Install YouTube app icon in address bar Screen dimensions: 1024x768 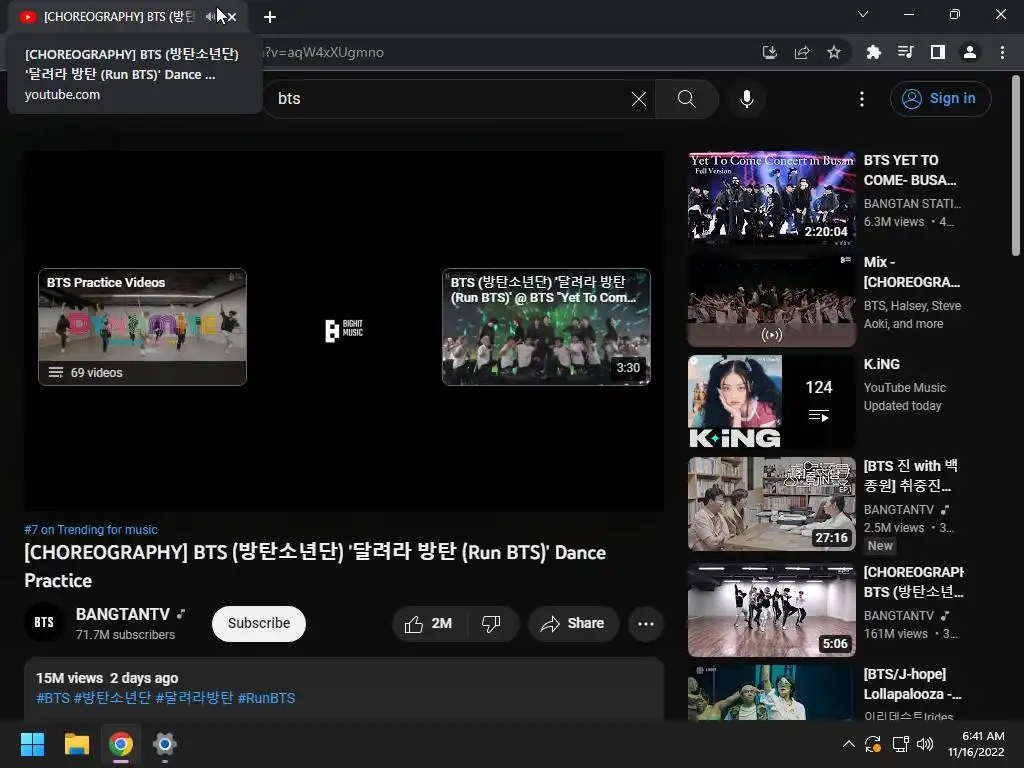769,53
